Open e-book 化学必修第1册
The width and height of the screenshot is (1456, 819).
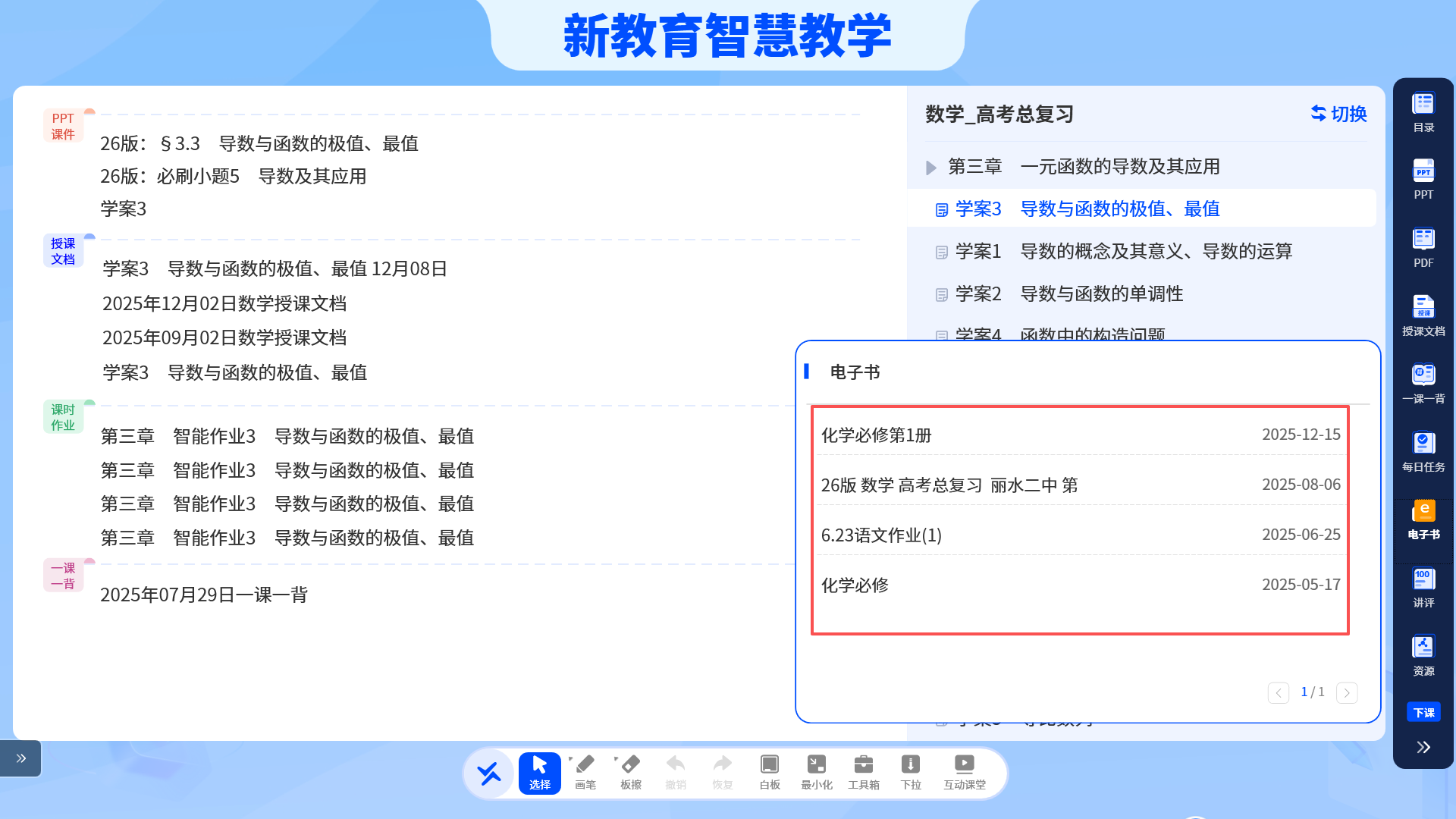pyautogui.click(x=876, y=435)
